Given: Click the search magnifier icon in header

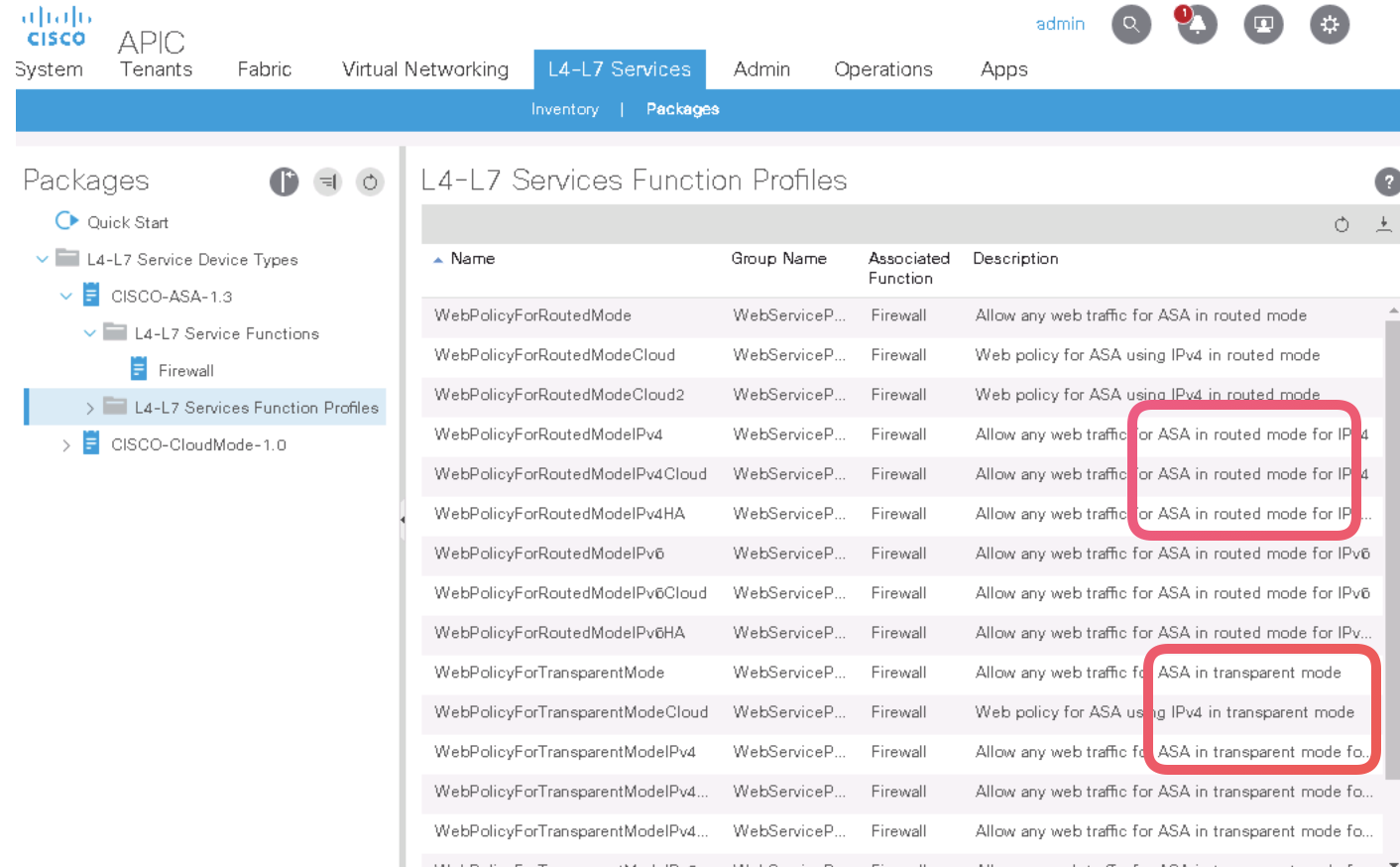Looking at the screenshot, I should coord(1130,24).
